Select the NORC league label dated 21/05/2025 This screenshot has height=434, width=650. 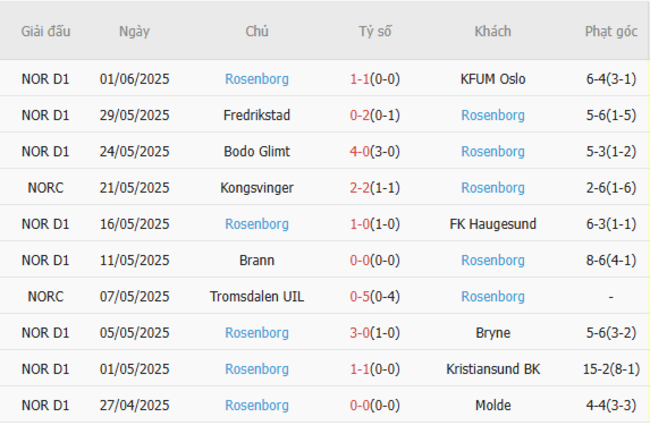(46, 188)
